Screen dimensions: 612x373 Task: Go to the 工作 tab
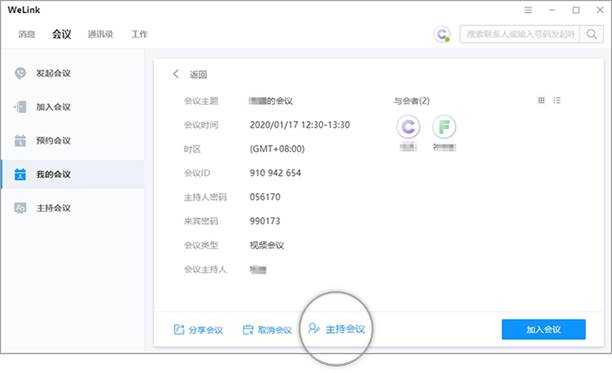click(x=139, y=34)
